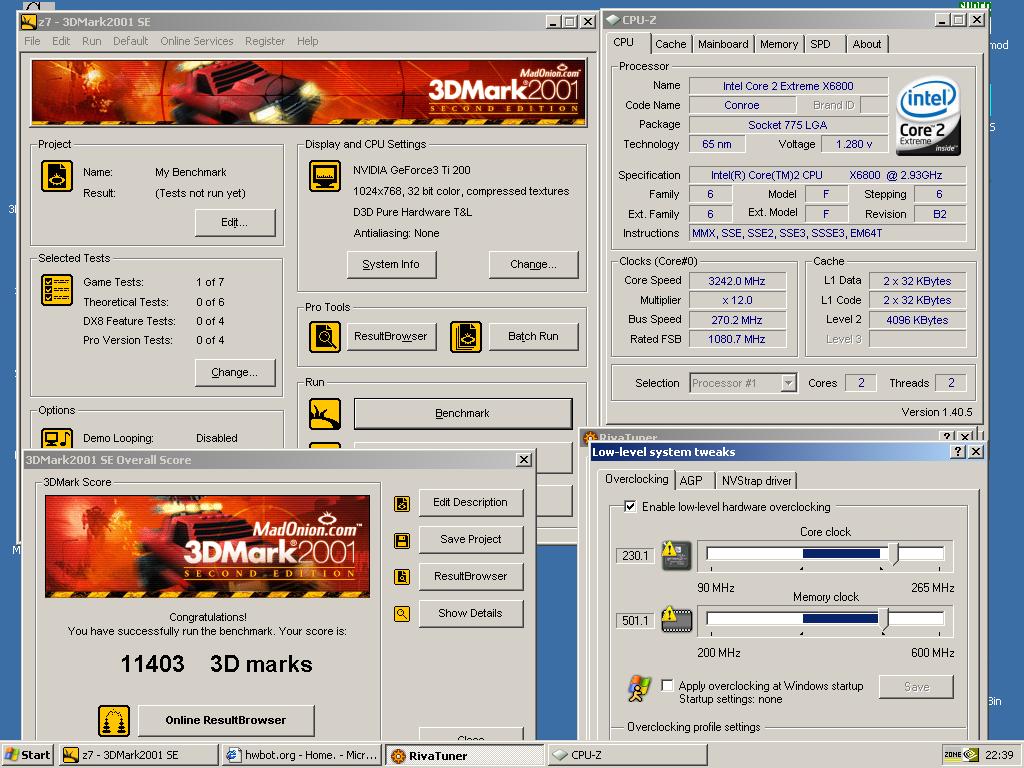
Task: Click the Edit Description icon in score dialog
Action: (402, 504)
